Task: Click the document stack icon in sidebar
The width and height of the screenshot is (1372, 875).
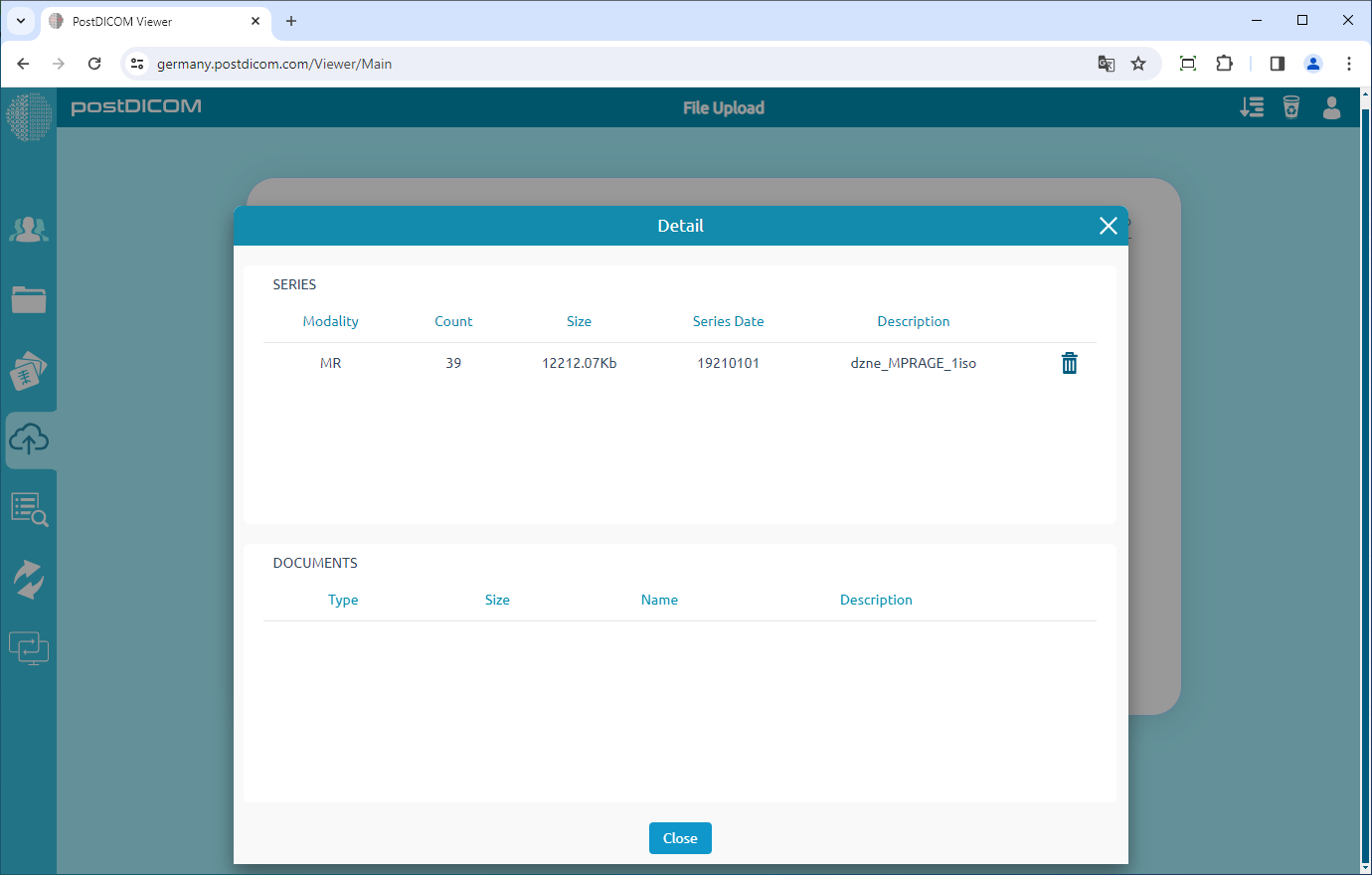Action: tap(29, 370)
